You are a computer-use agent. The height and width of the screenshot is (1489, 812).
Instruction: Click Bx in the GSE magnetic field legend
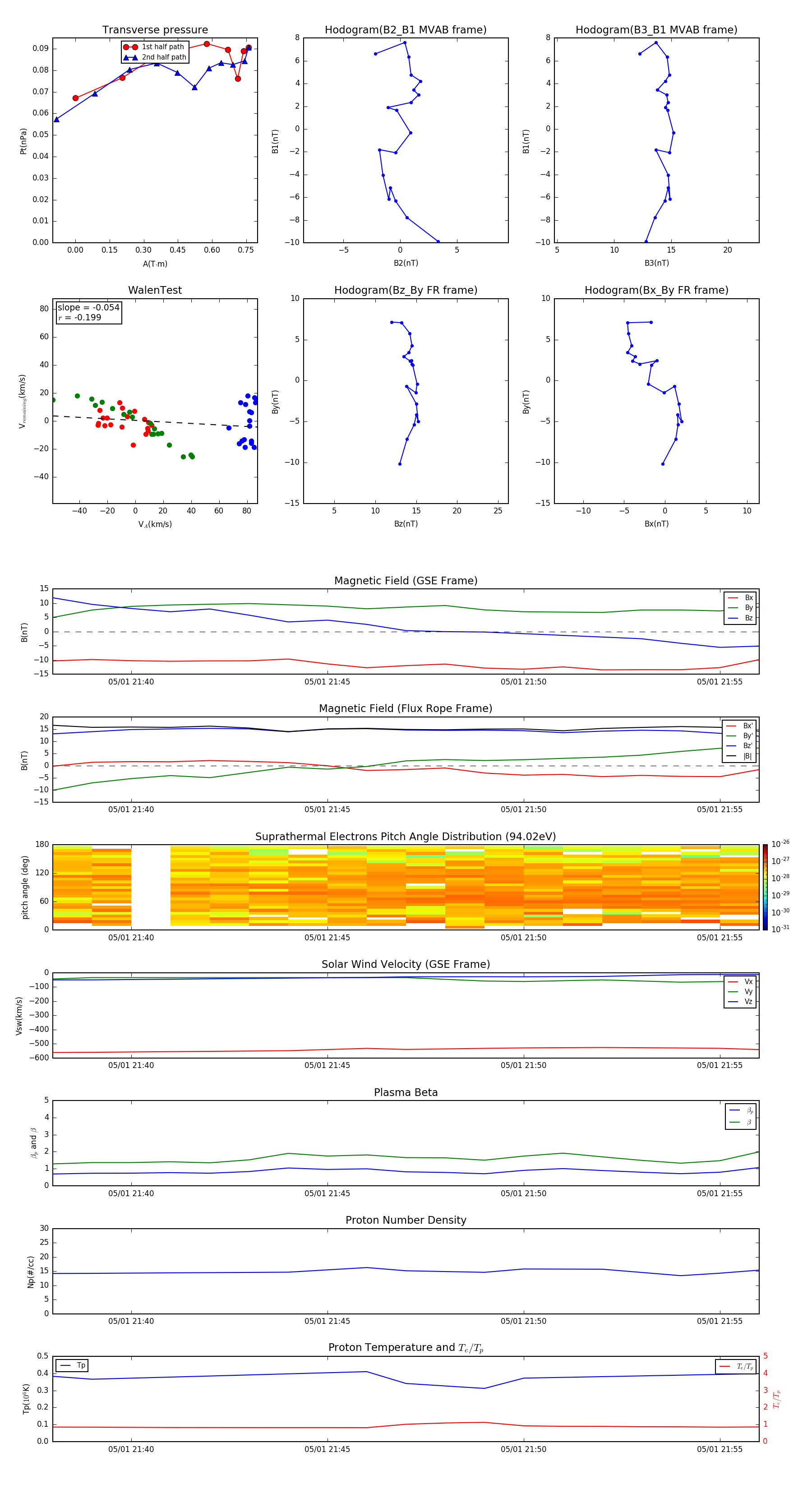tap(740, 598)
